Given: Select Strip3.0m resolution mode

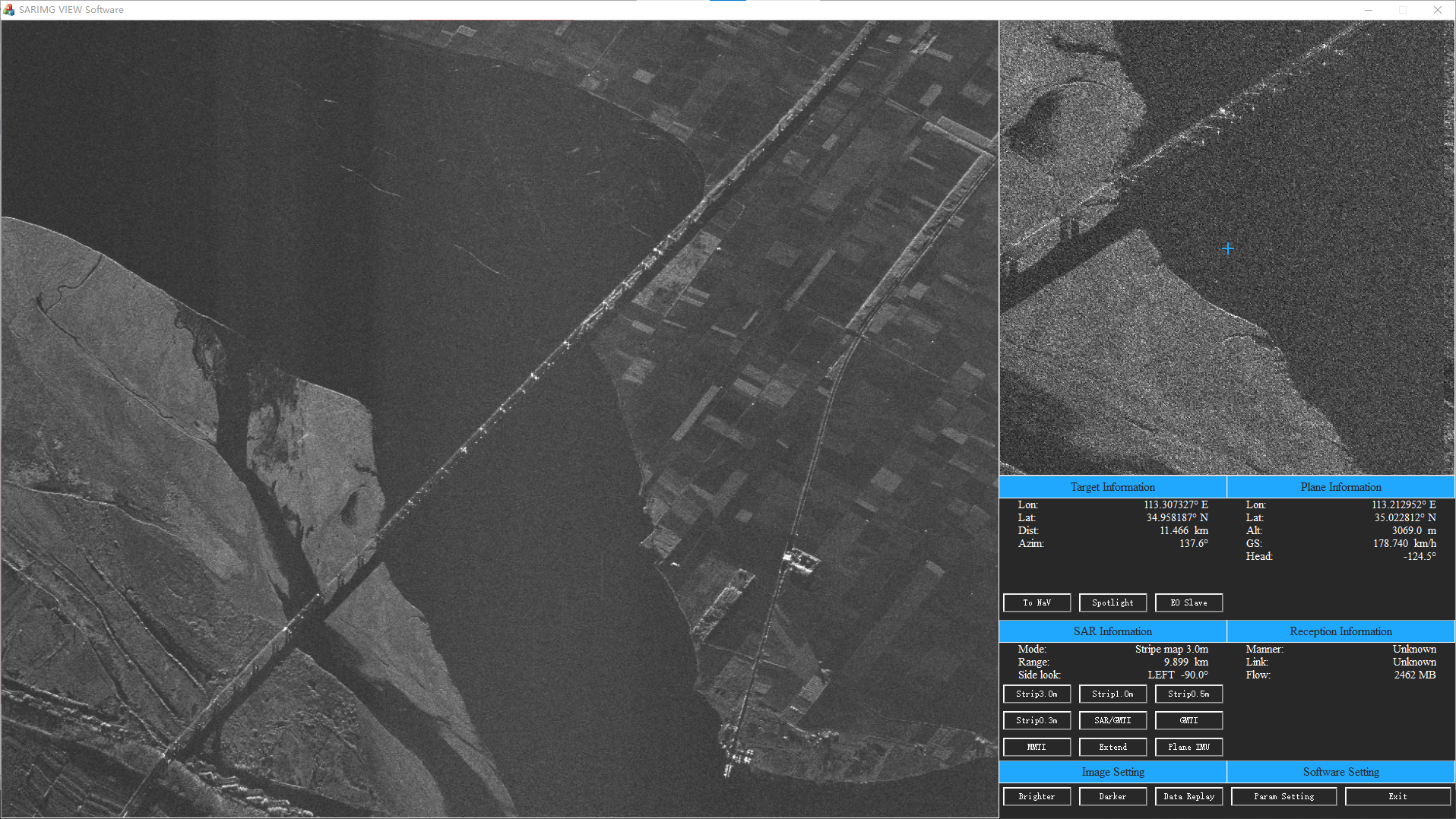Looking at the screenshot, I should [x=1037, y=694].
